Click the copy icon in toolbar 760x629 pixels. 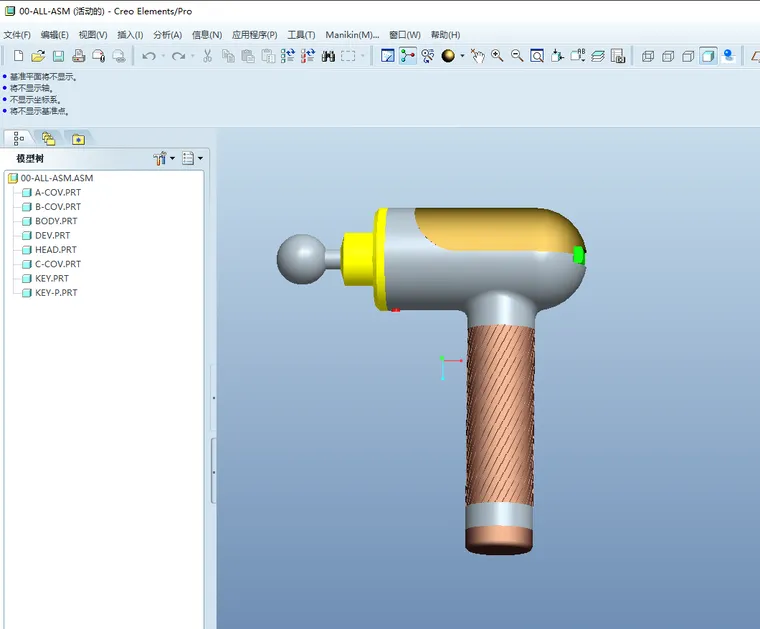click(228, 56)
